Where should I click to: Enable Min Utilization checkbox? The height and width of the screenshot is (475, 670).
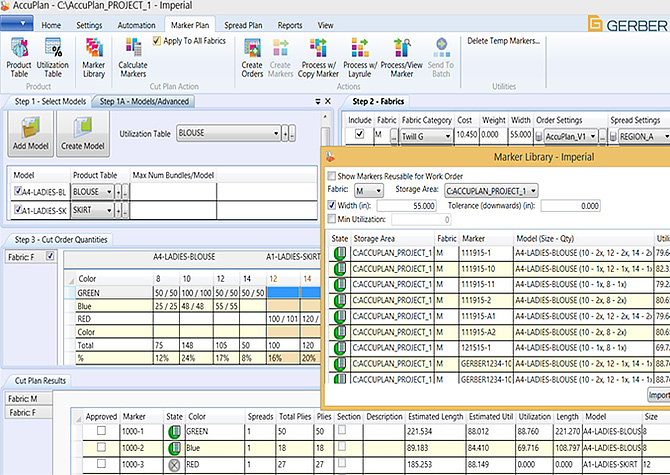point(332,219)
